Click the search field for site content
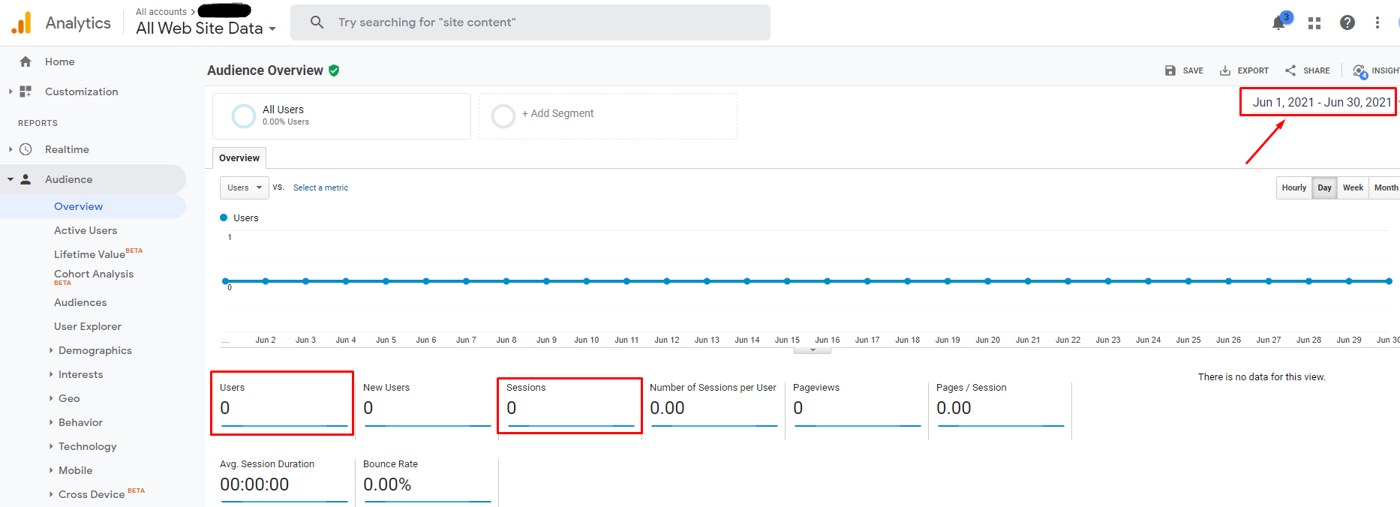This screenshot has width=1400, height=507. pyautogui.click(x=530, y=22)
